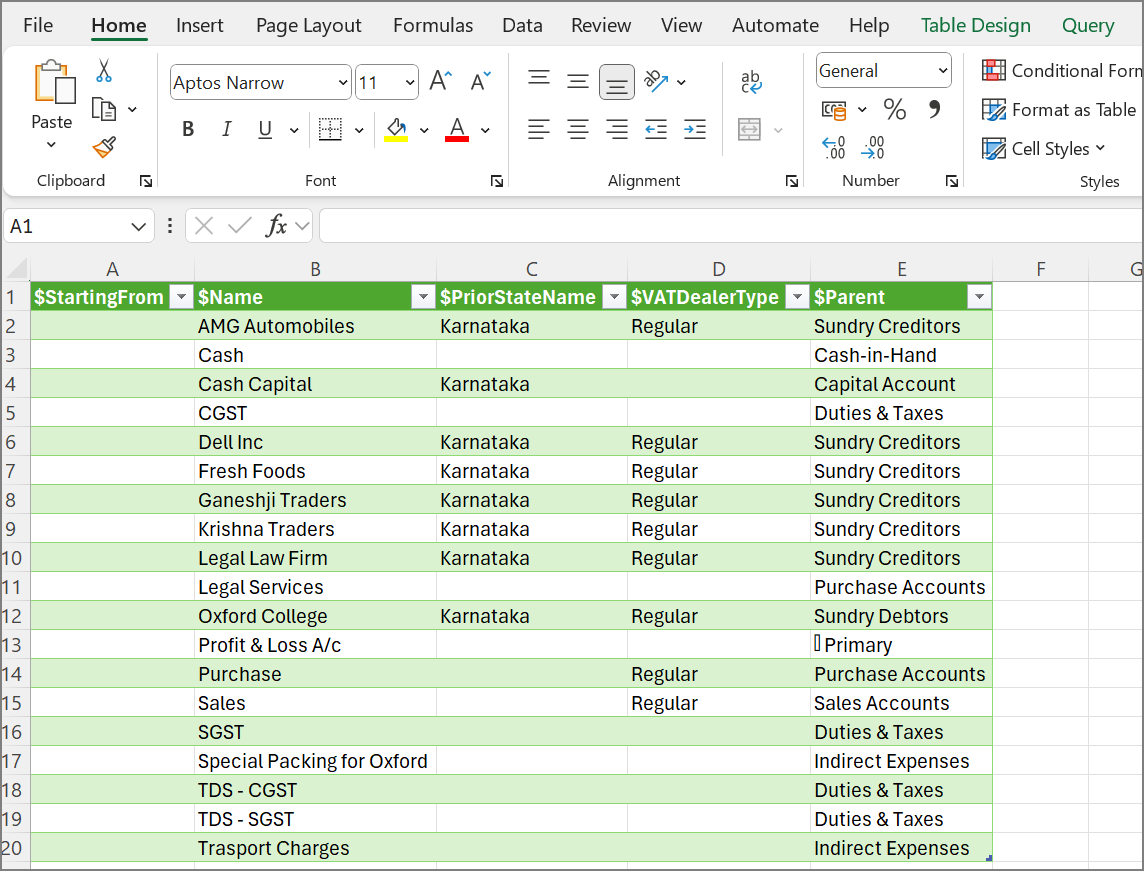Open the Fill Color palette arrow
The image size is (1144, 871).
(424, 131)
